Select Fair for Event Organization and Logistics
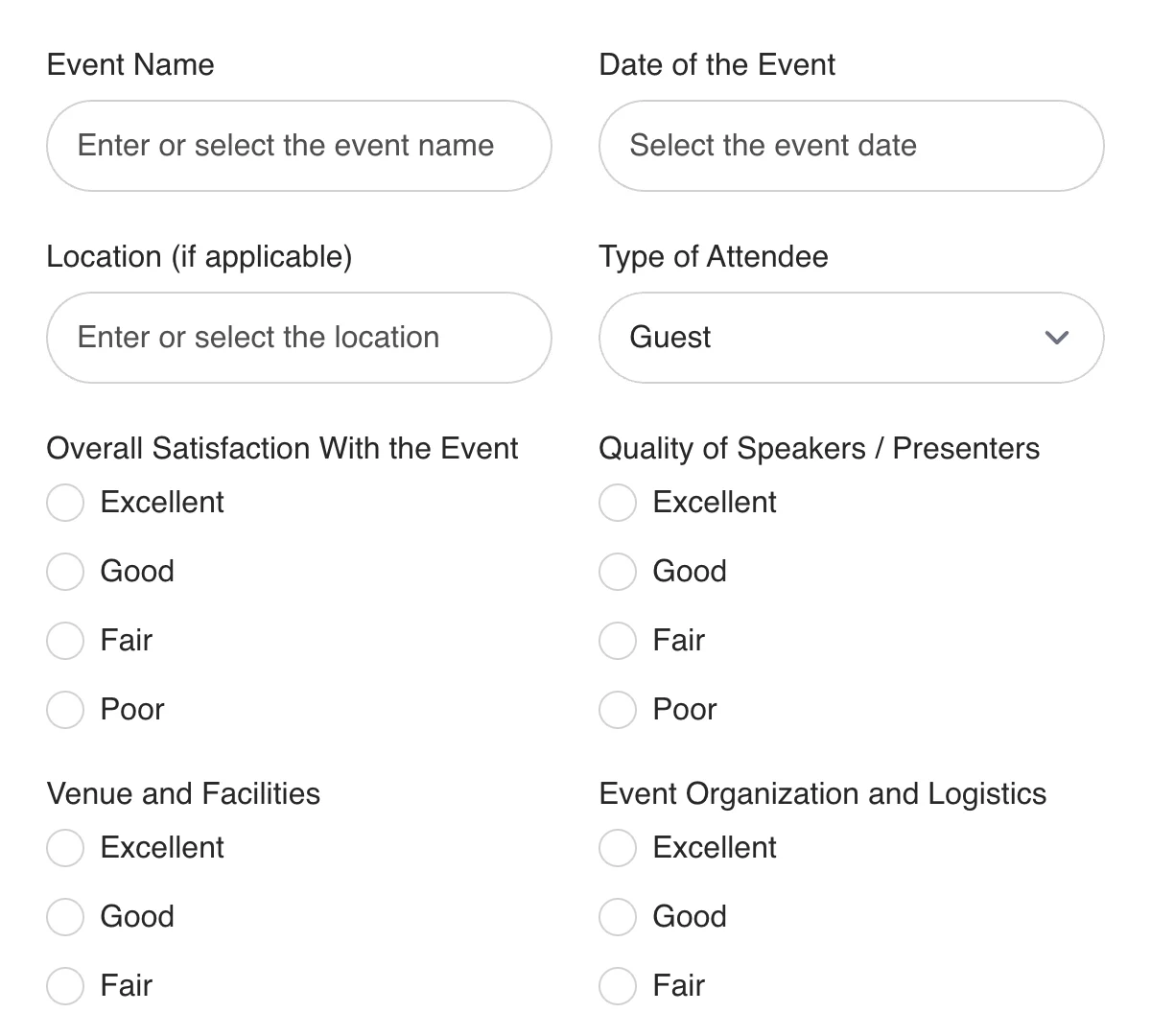 pos(617,985)
